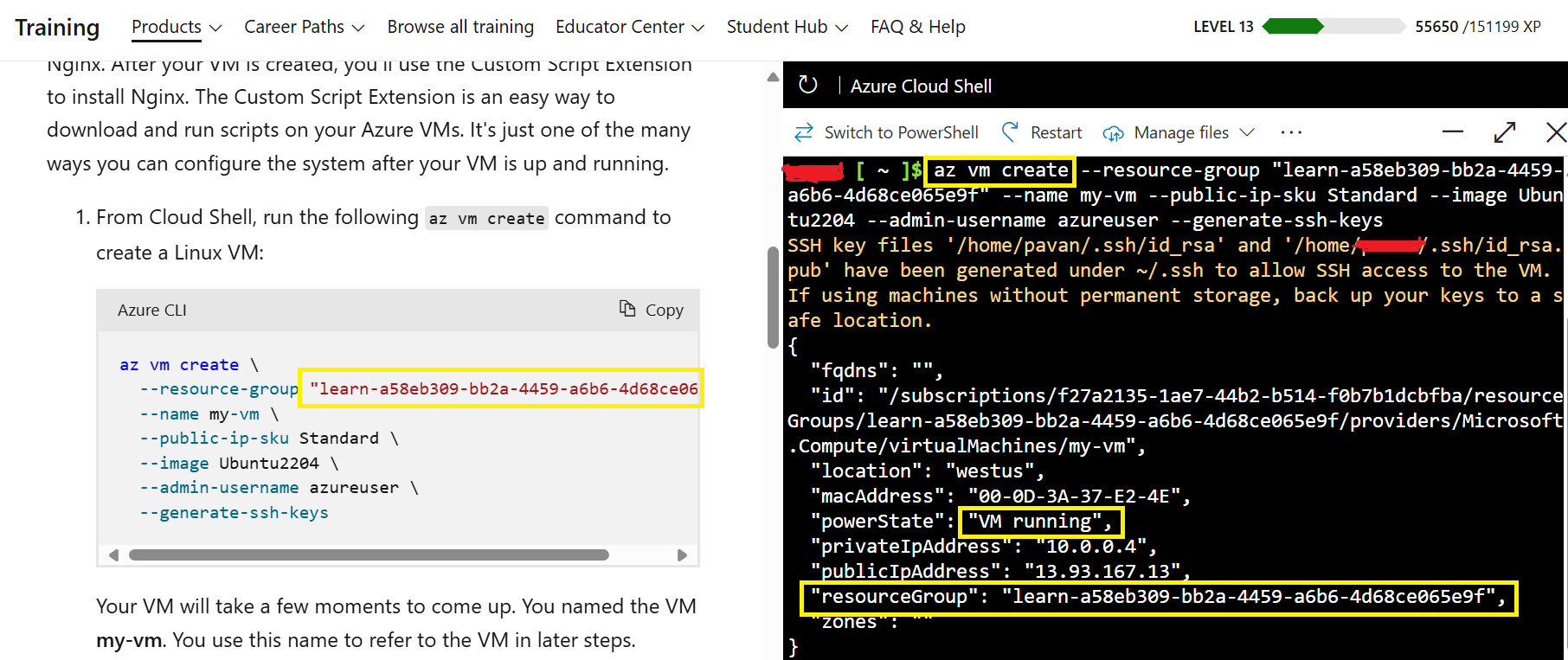
Task: Click the "resourceGroup" output line
Action: (x=1159, y=597)
